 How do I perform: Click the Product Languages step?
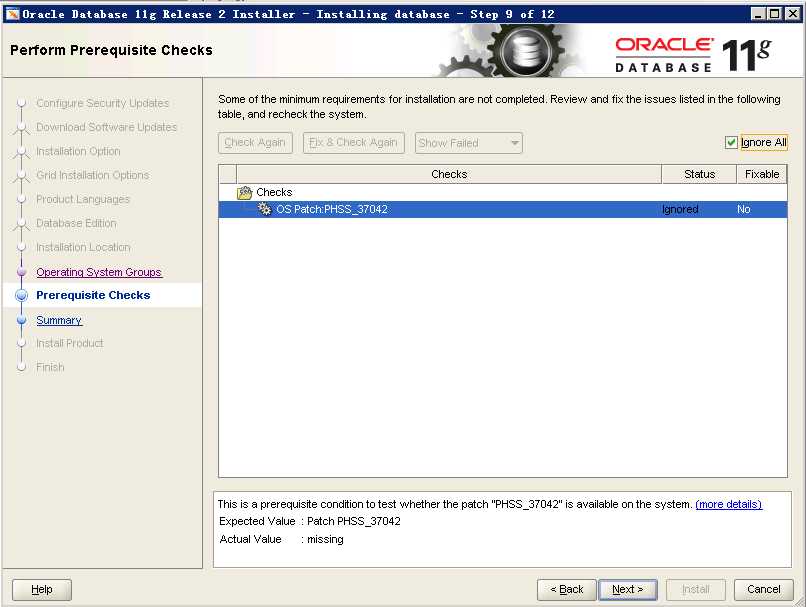[x=83, y=199]
